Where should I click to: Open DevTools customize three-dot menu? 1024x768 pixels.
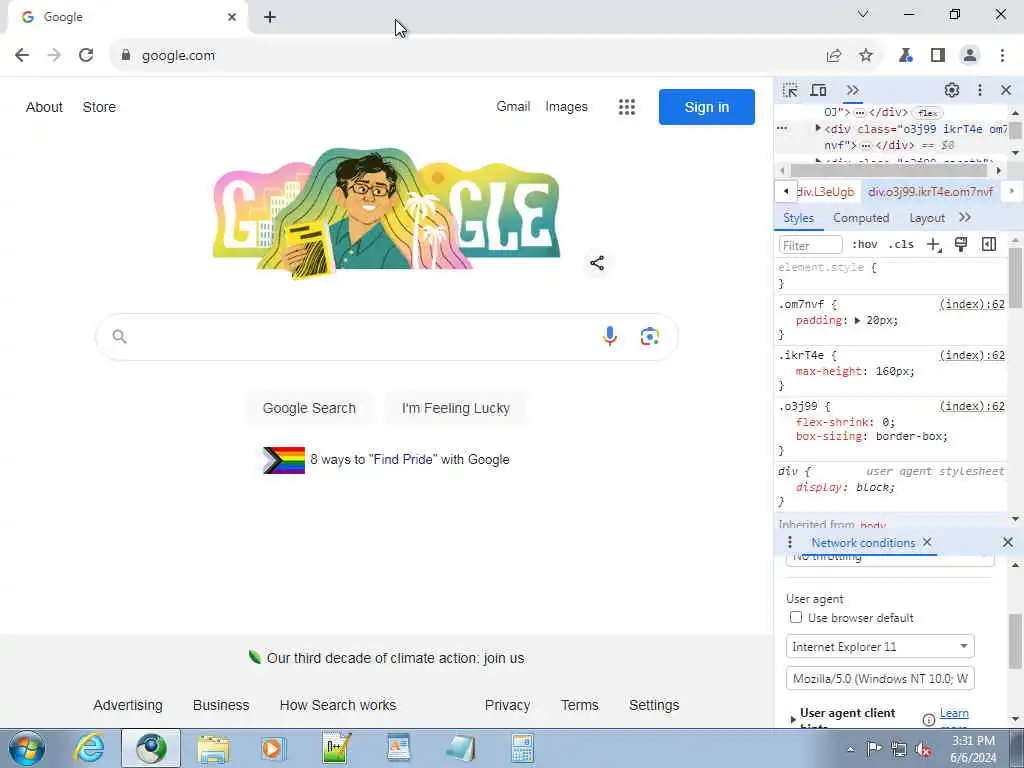point(980,90)
